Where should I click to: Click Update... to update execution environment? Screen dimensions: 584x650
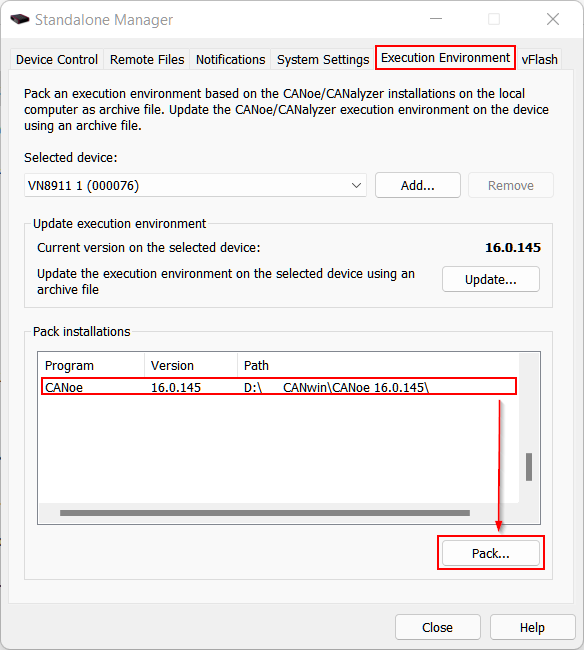pyautogui.click(x=491, y=279)
